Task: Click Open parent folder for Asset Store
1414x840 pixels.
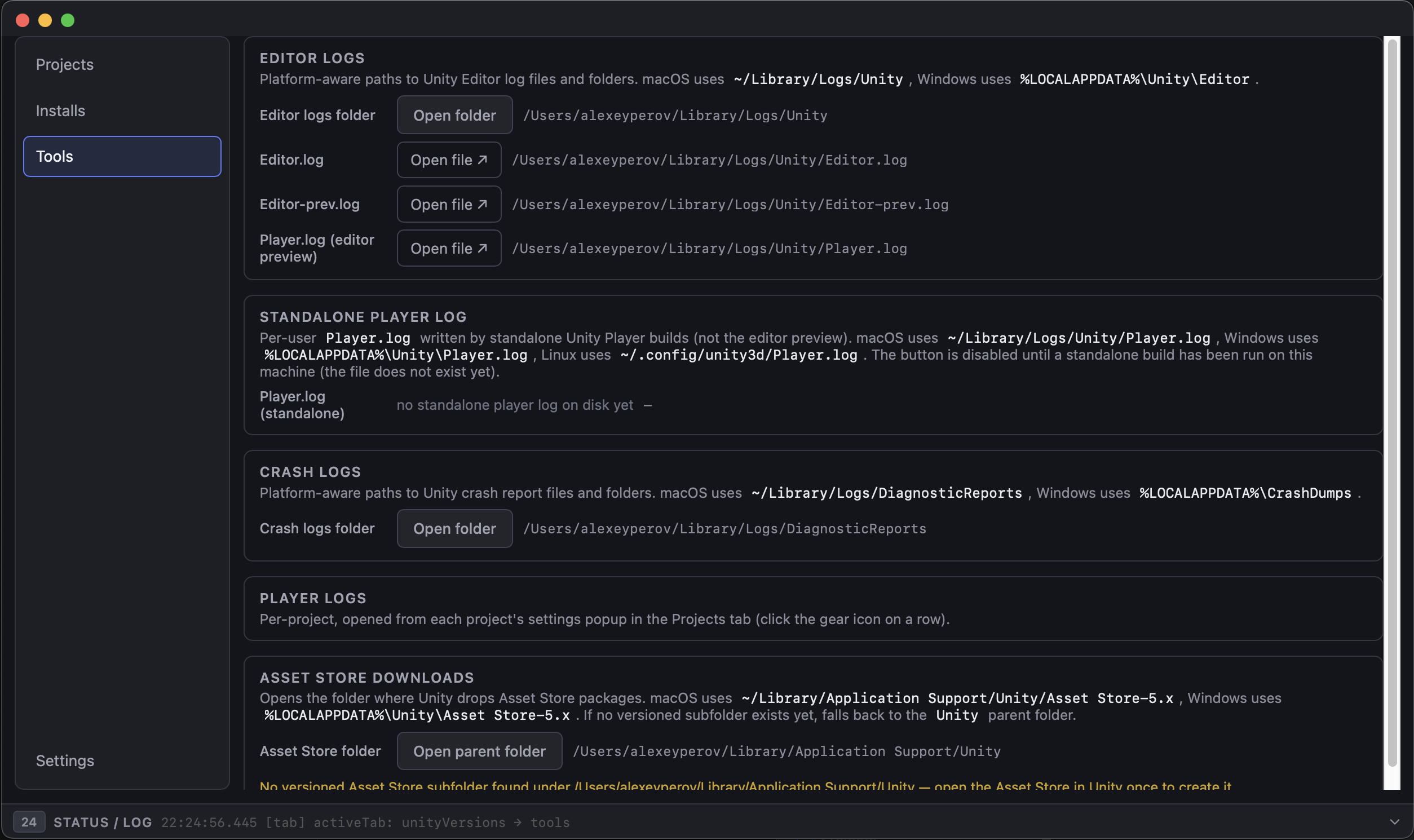Action: (479, 751)
